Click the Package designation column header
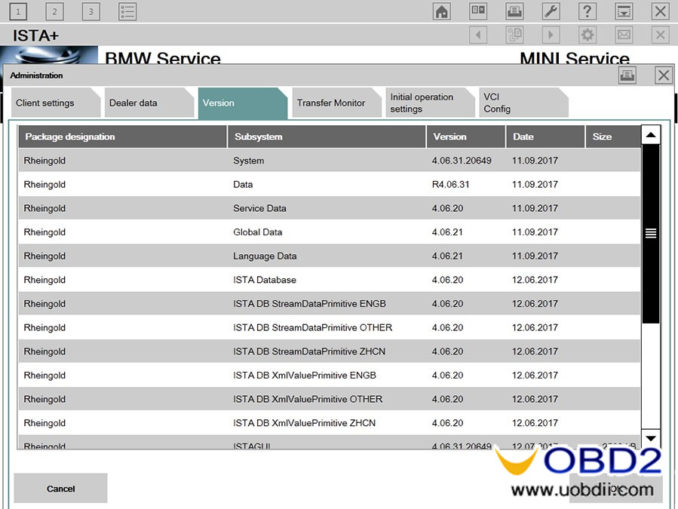This screenshot has width=678, height=509. click(122, 137)
